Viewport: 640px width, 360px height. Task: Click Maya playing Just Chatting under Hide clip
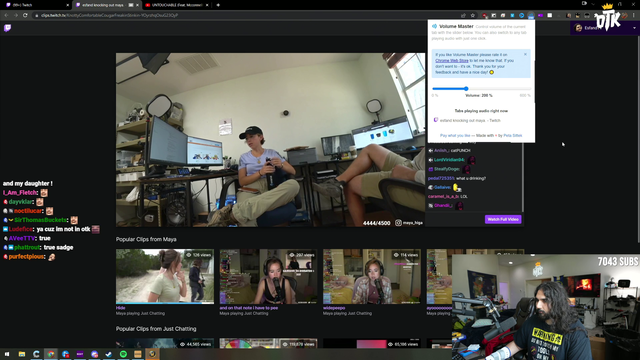pos(140,313)
